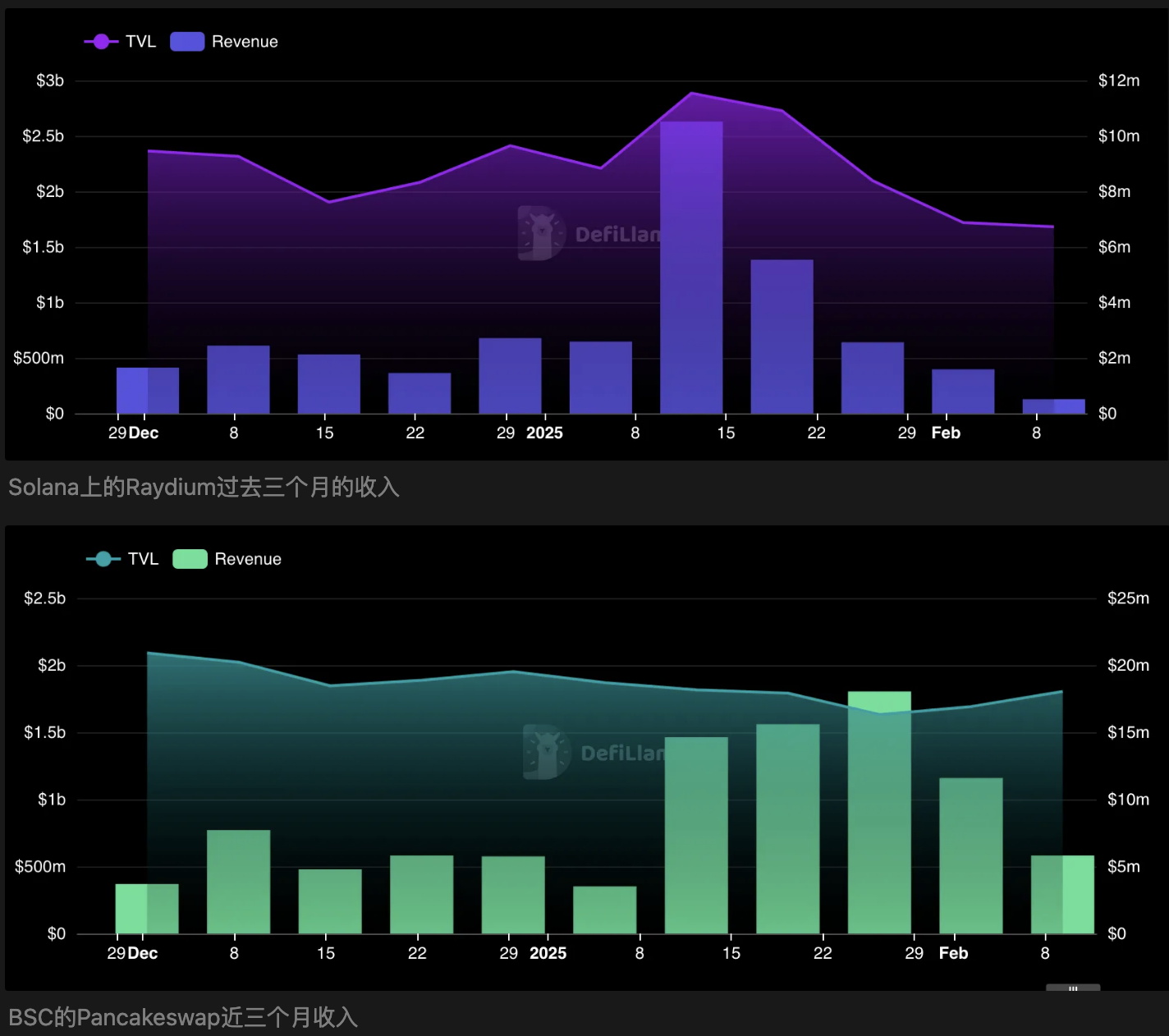Screen dimensions: 1169x1036
Task: Click the first purple revenue bar near 29 Dec
Action: 148,391
